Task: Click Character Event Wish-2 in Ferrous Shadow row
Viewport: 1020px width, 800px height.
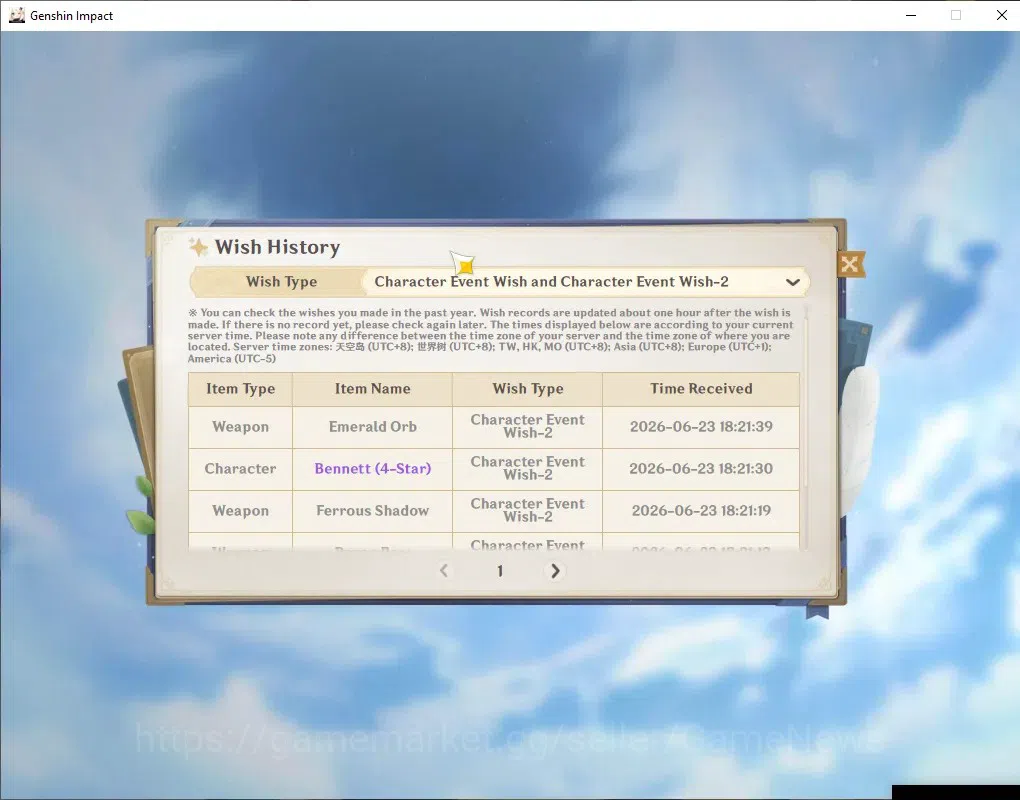Action: [x=528, y=510]
